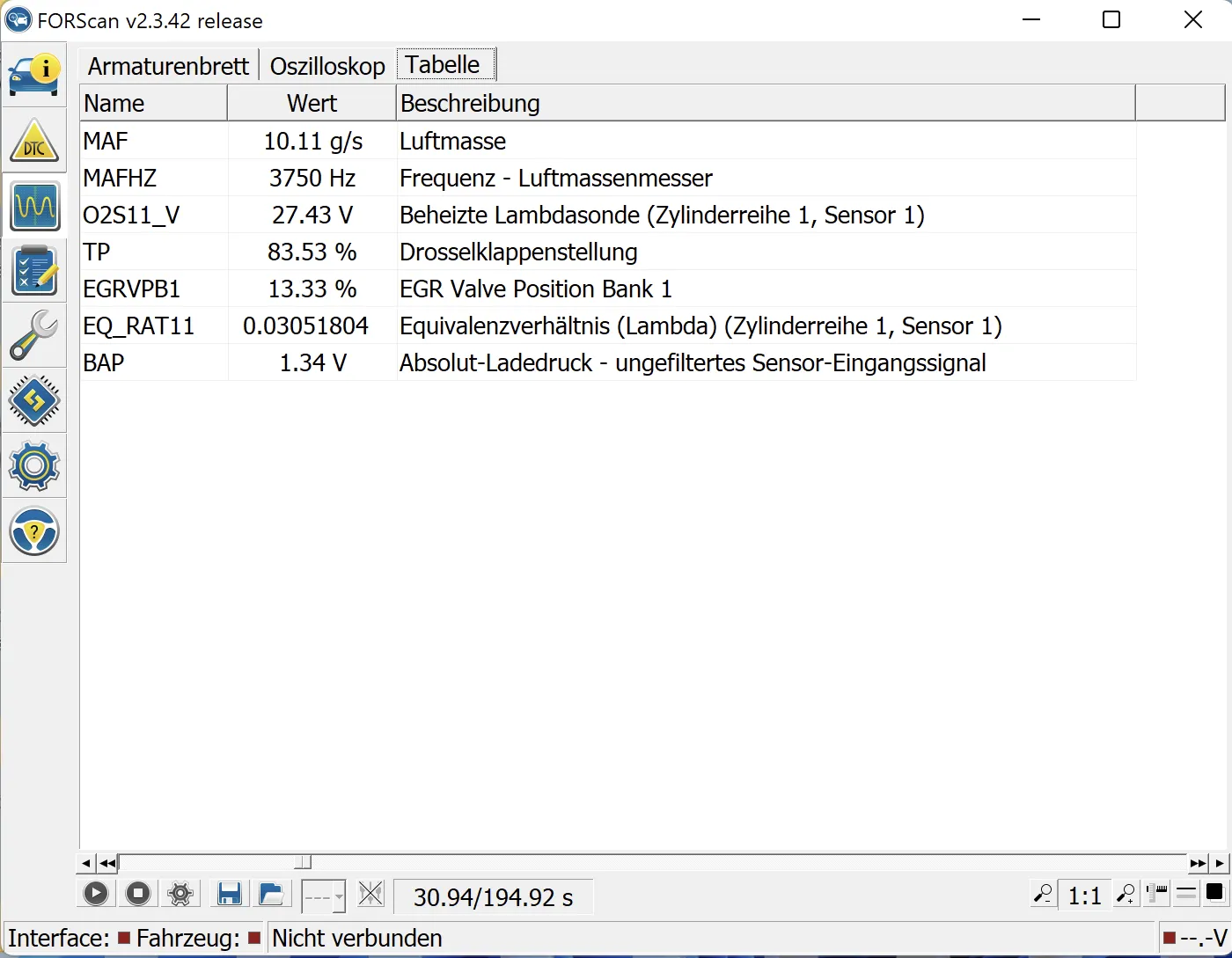Viewport: 1232px width, 958px height.
Task: Switch to the Oszilloskop tab
Action: point(327,66)
